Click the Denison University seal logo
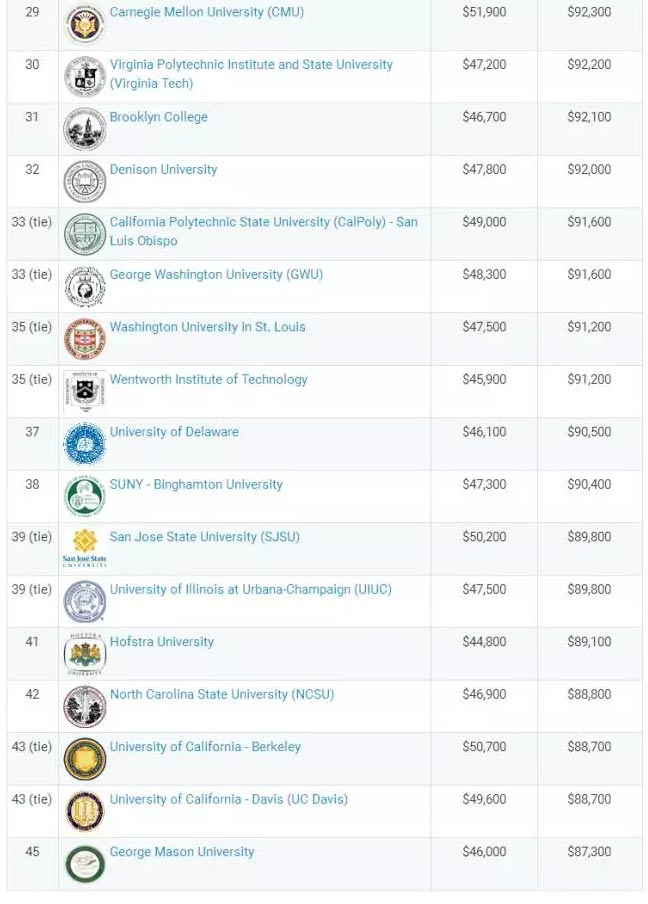 pos(85,182)
